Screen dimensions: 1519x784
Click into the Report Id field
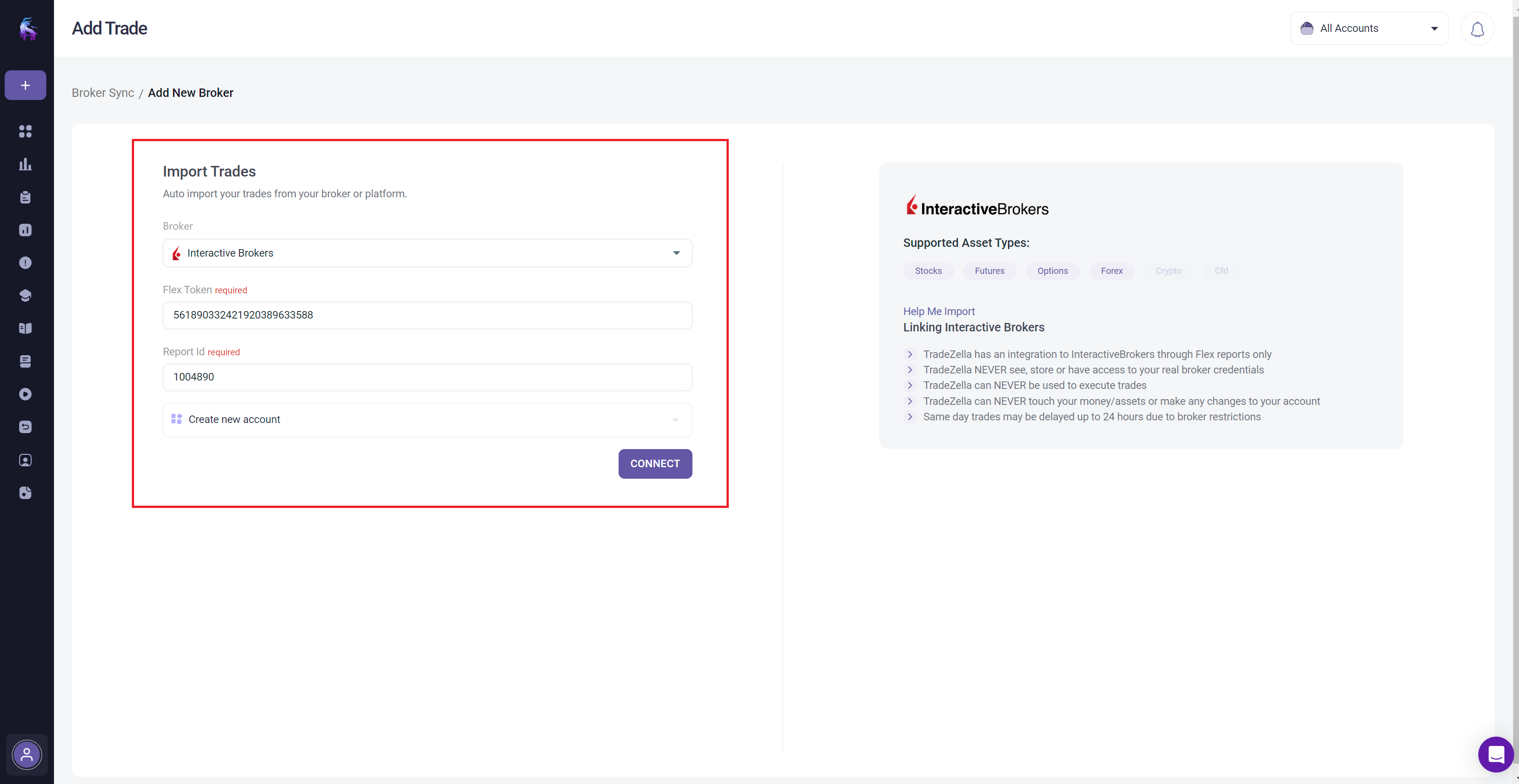(427, 377)
